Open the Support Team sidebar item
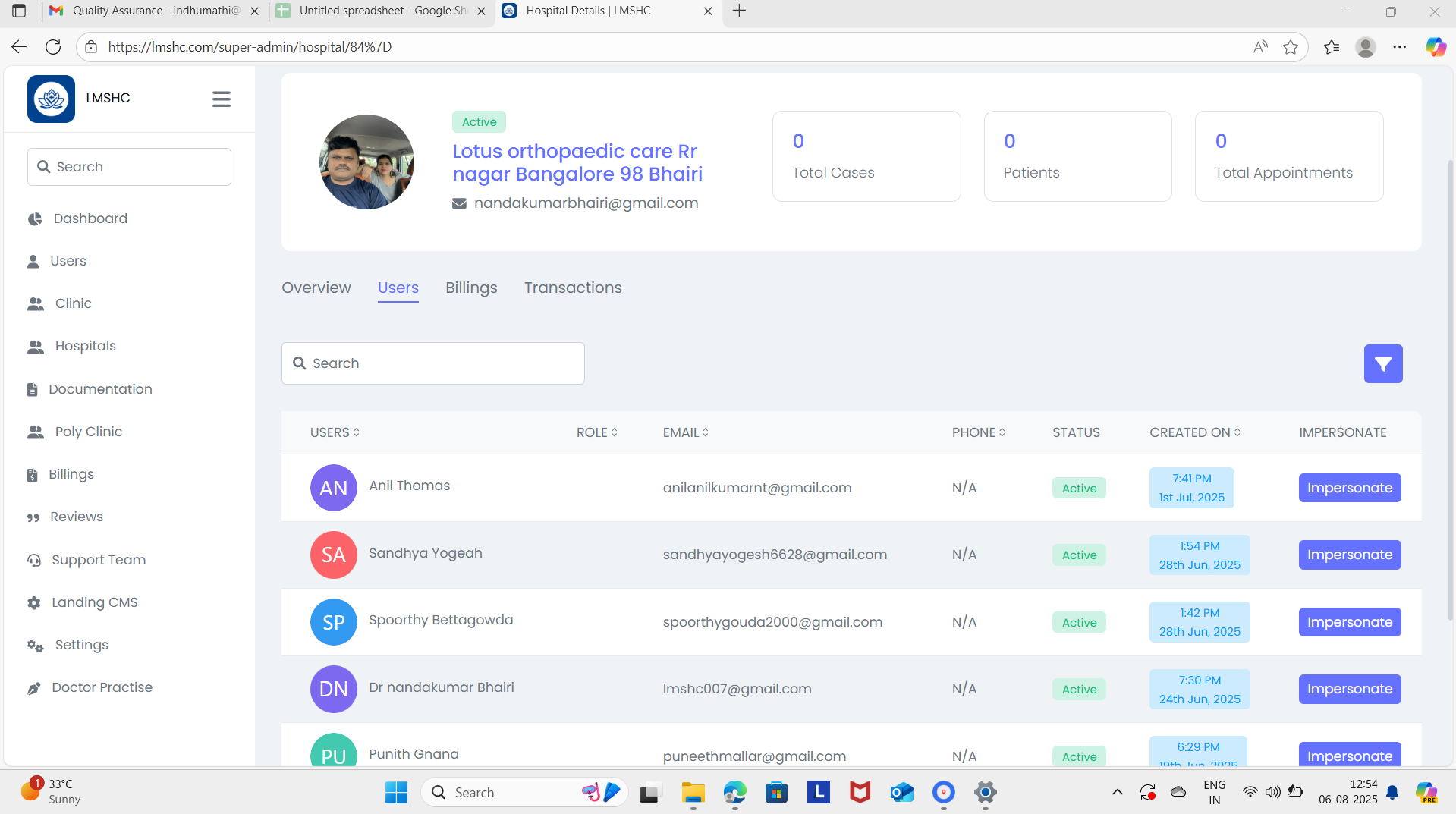1456x814 pixels. [98, 560]
